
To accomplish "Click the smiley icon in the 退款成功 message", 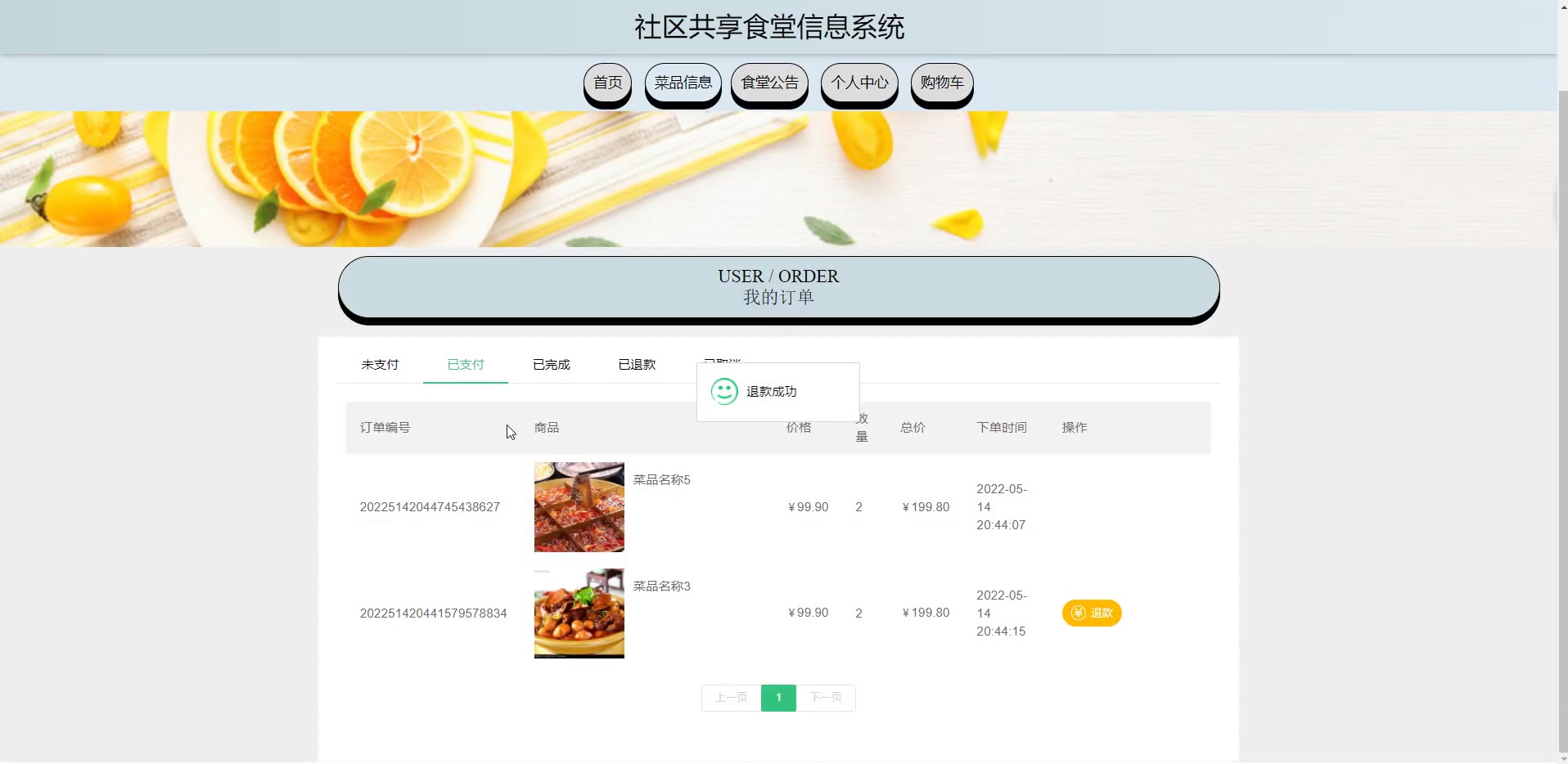I will pos(724,392).
